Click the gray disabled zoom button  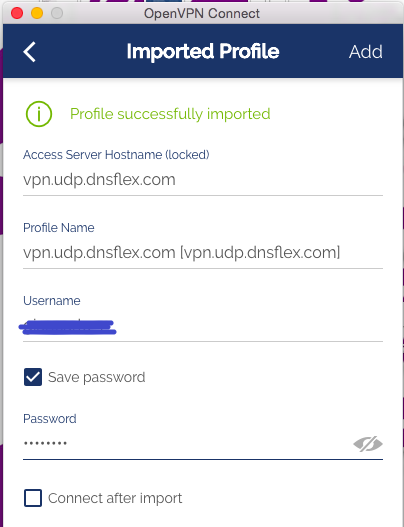click(57, 13)
